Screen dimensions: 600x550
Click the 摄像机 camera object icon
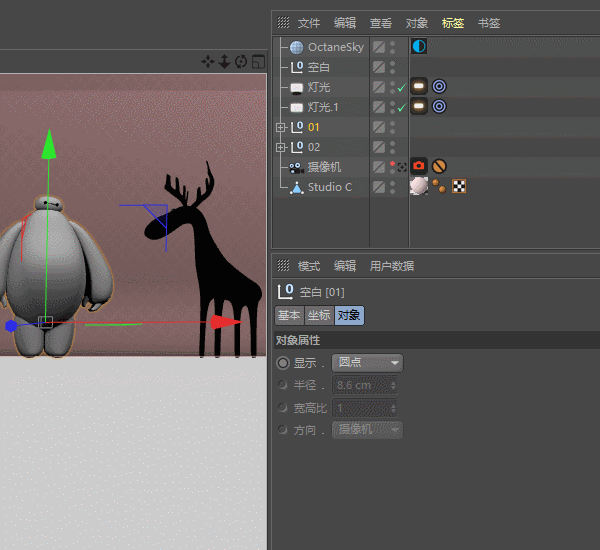click(296, 168)
